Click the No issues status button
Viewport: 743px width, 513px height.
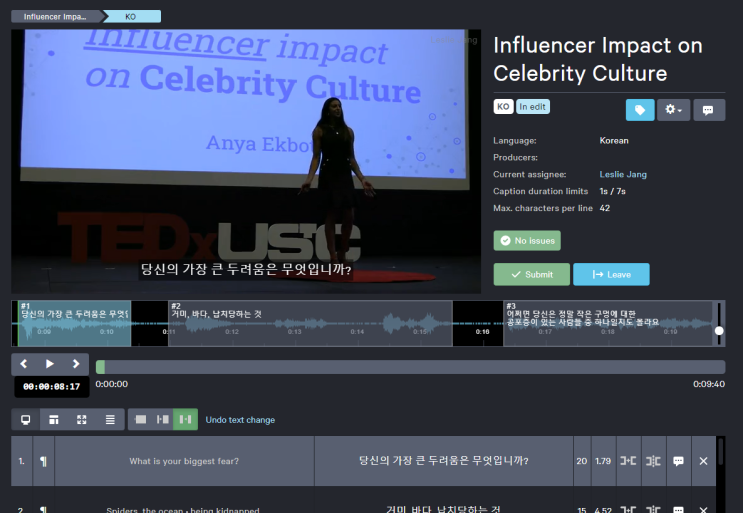tap(527, 241)
